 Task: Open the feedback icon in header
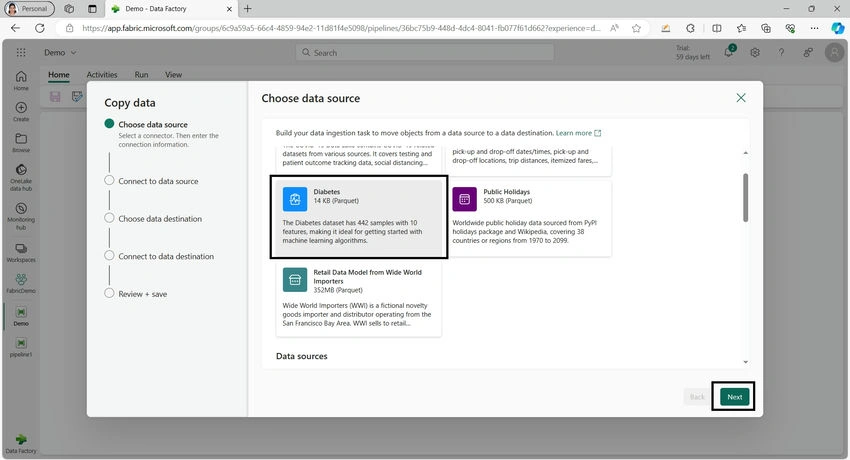coord(808,53)
